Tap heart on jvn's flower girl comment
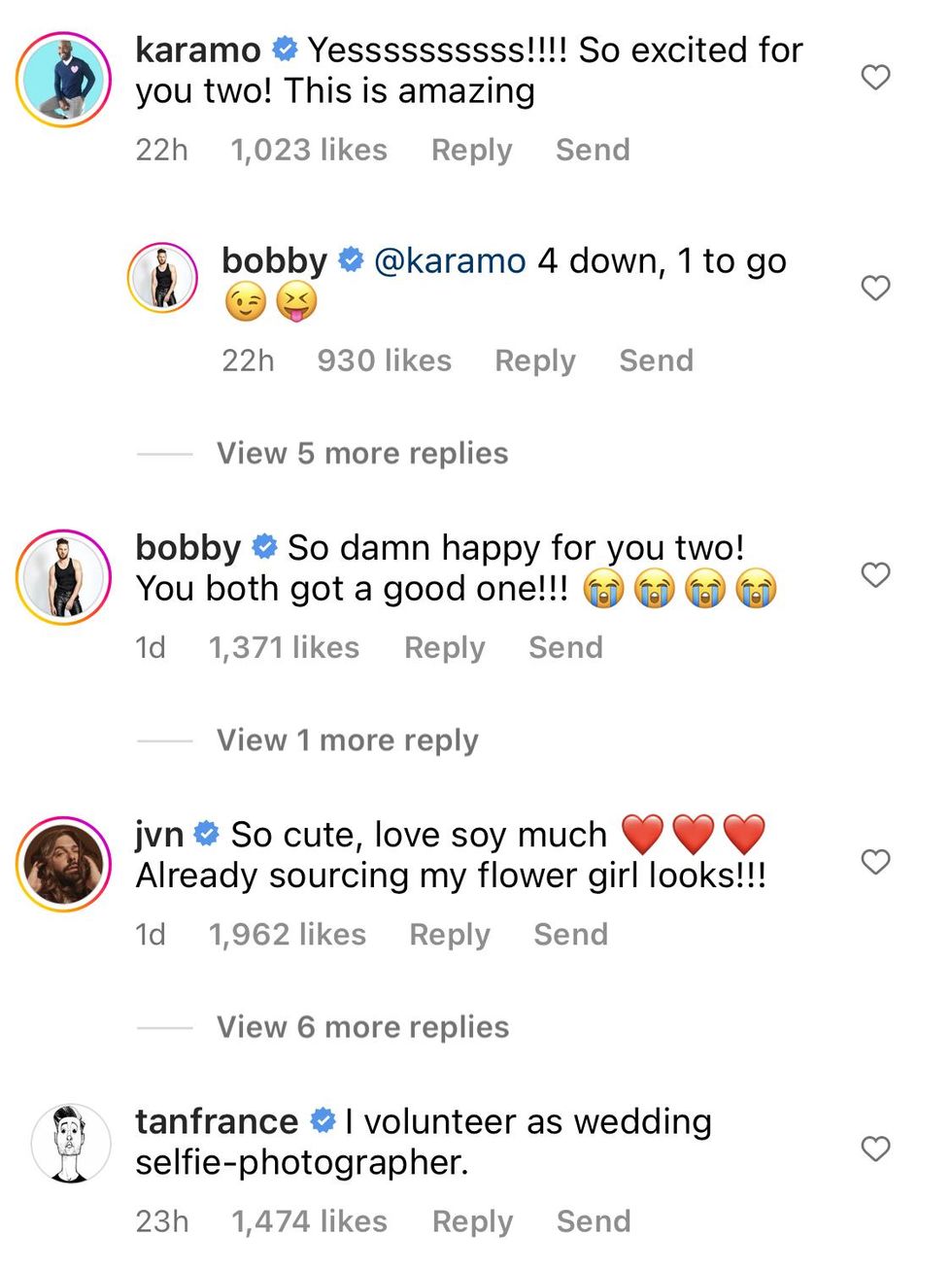The image size is (952, 1270). (875, 862)
